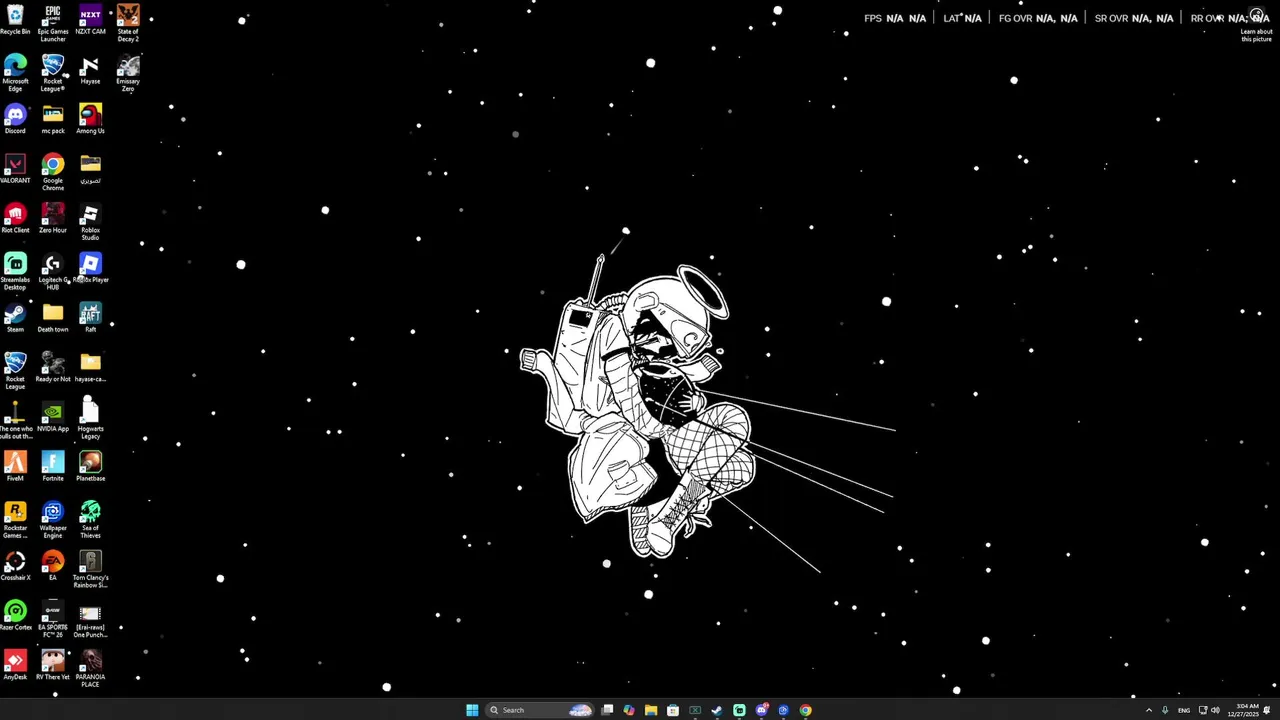
Task: Select the Crosshair X icon
Action: (15, 566)
